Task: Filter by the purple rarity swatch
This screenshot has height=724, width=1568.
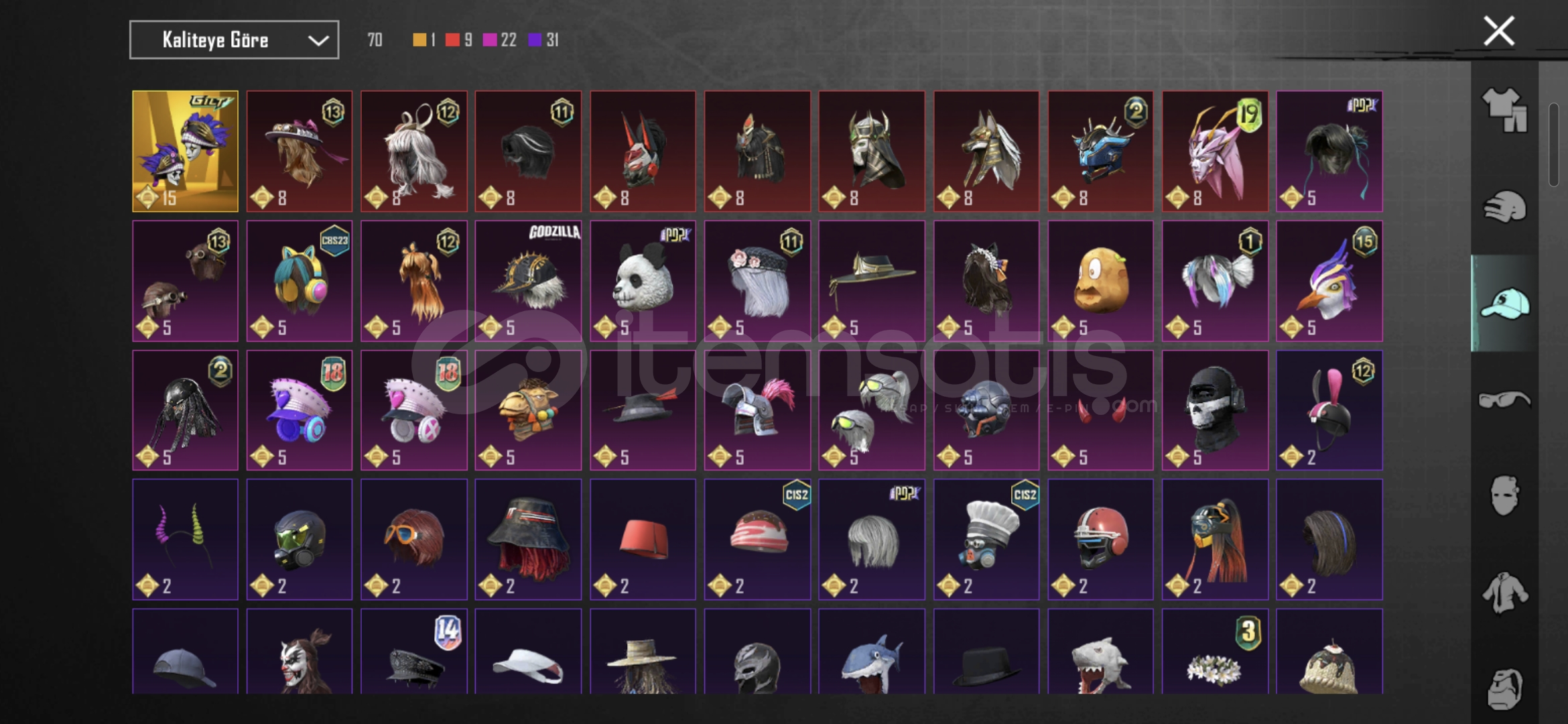Action: click(x=535, y=40)
